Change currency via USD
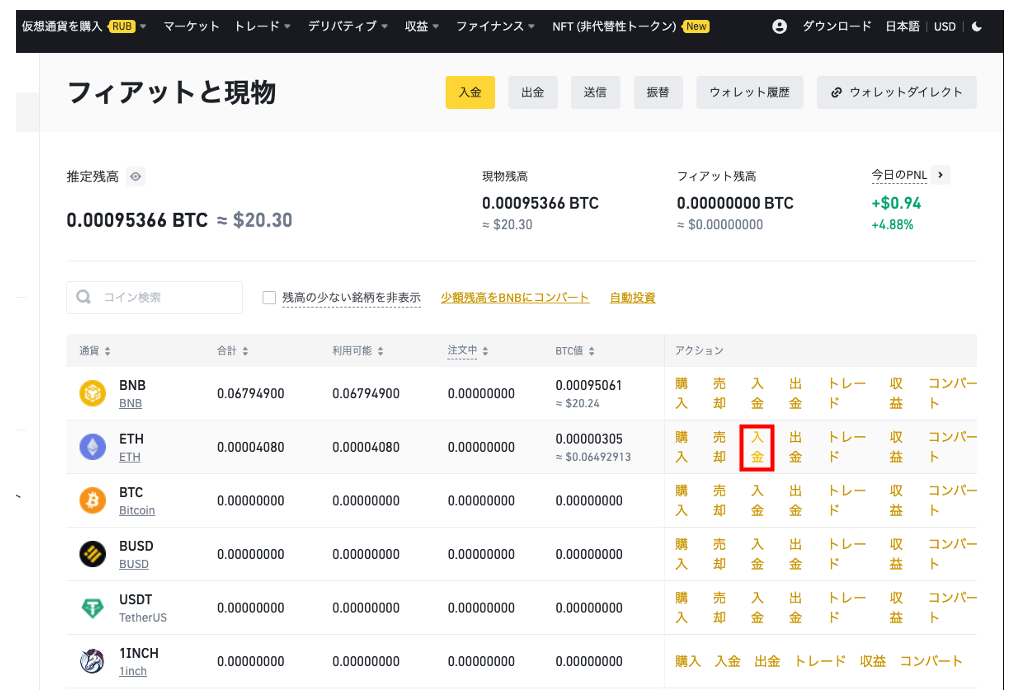The image size is (1017, 695). tap(944, 27)
